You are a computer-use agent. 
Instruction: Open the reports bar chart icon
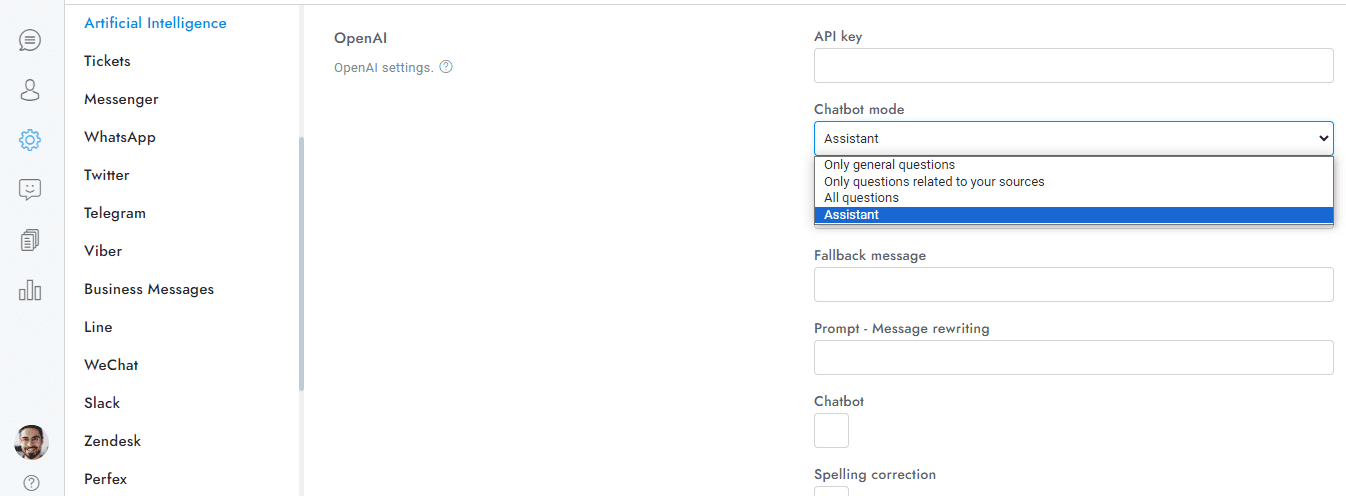coord(30,290)
